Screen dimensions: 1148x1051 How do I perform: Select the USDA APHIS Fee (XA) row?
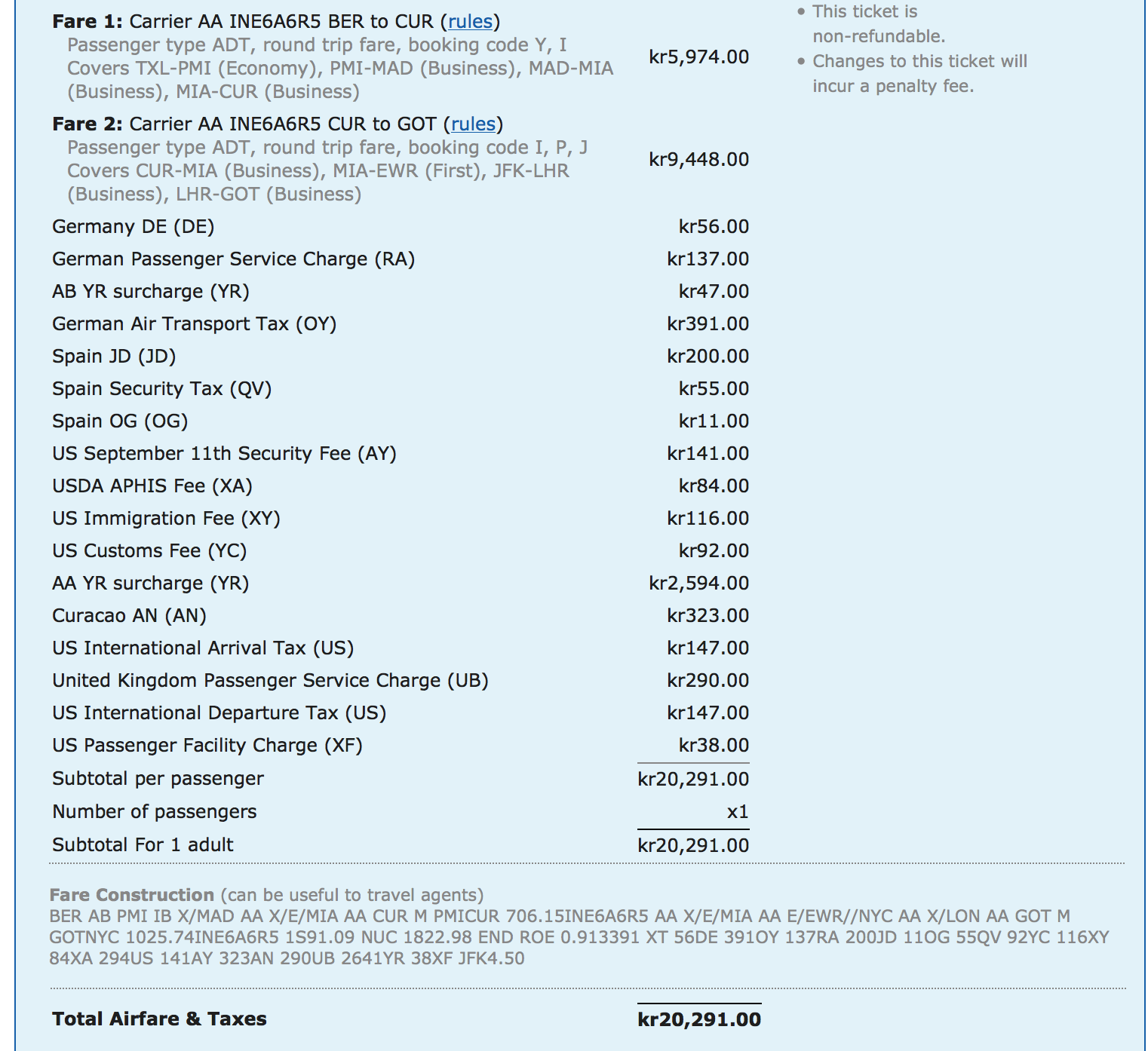[x=152, y=486]
